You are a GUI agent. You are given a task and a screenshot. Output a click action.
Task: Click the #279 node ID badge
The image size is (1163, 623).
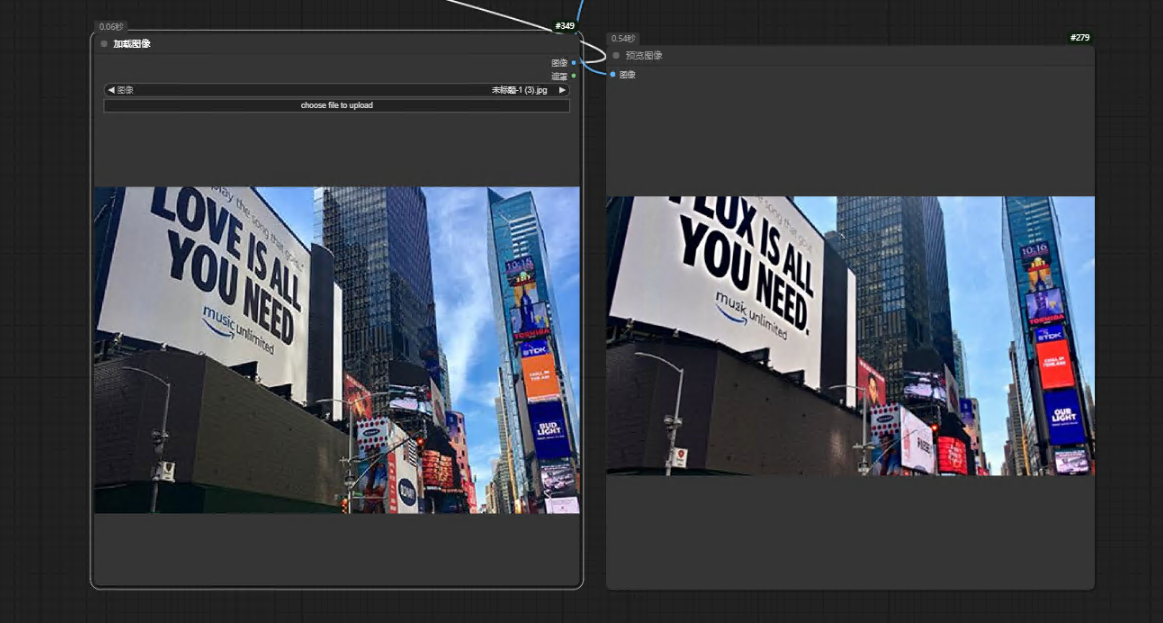tap(1079, 38)
